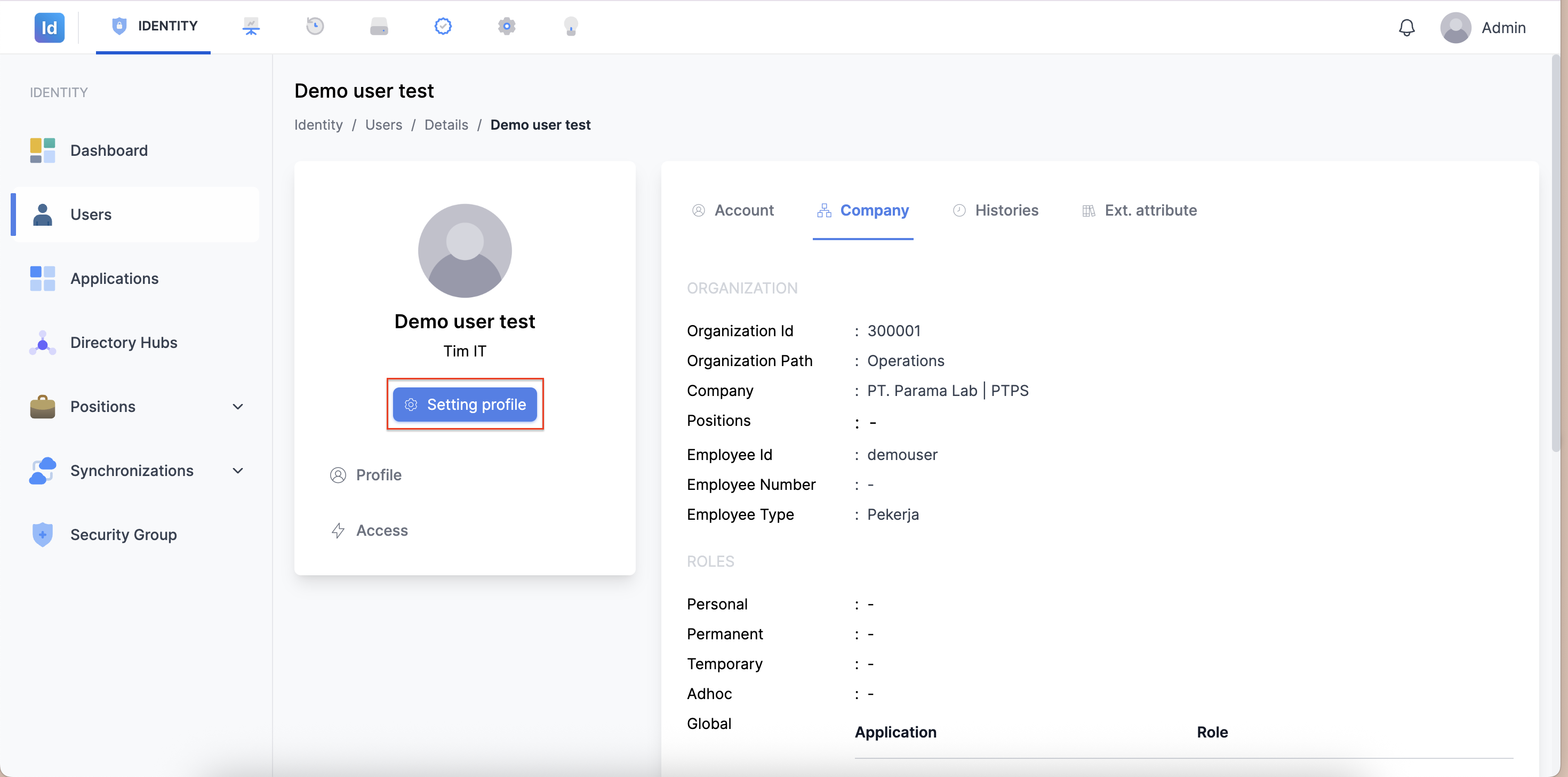
Task: Open Synchronizations in the sidebar
Action: (x=135, y=471)
